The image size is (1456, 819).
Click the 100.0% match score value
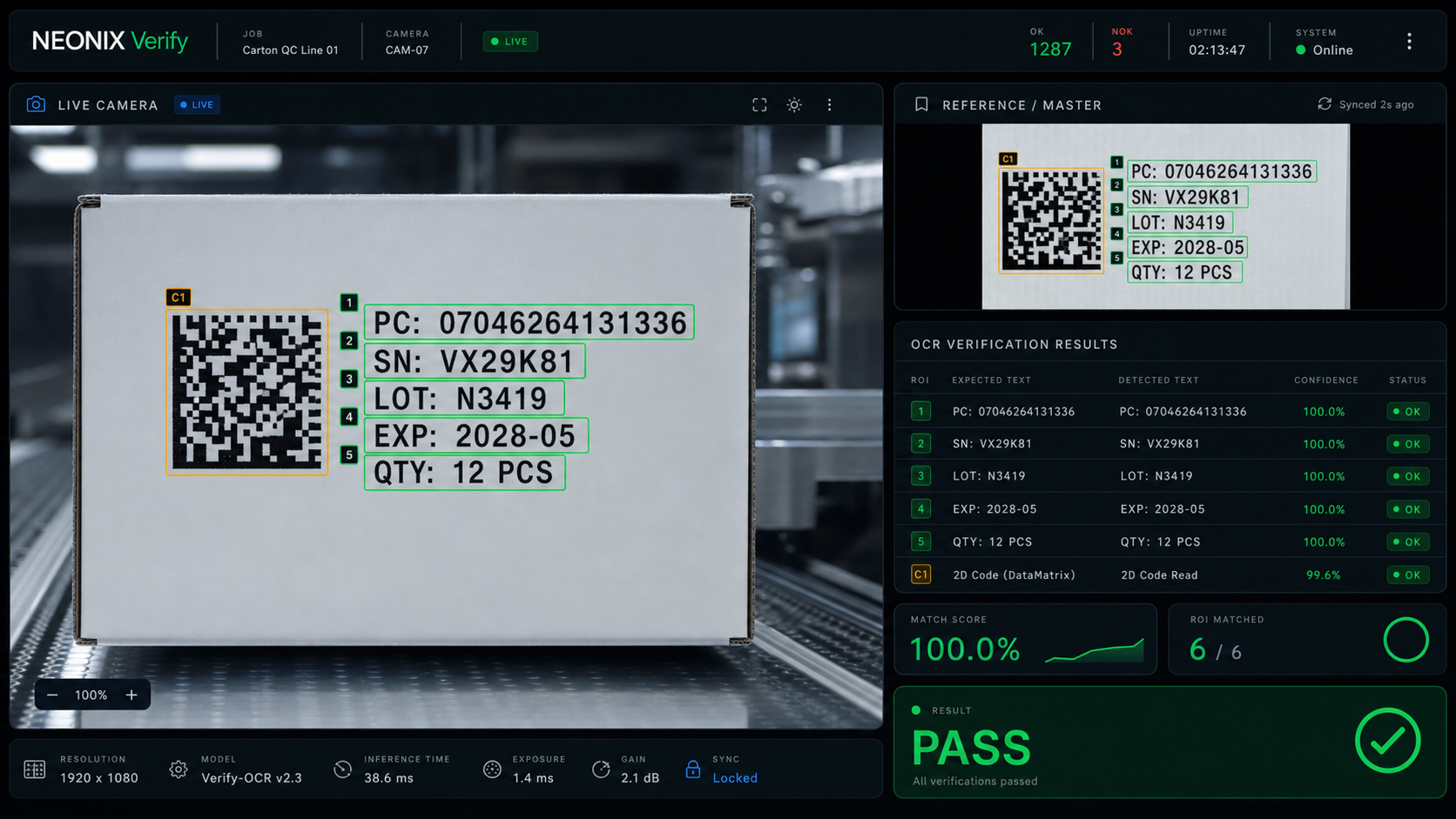tap(965, 649)
